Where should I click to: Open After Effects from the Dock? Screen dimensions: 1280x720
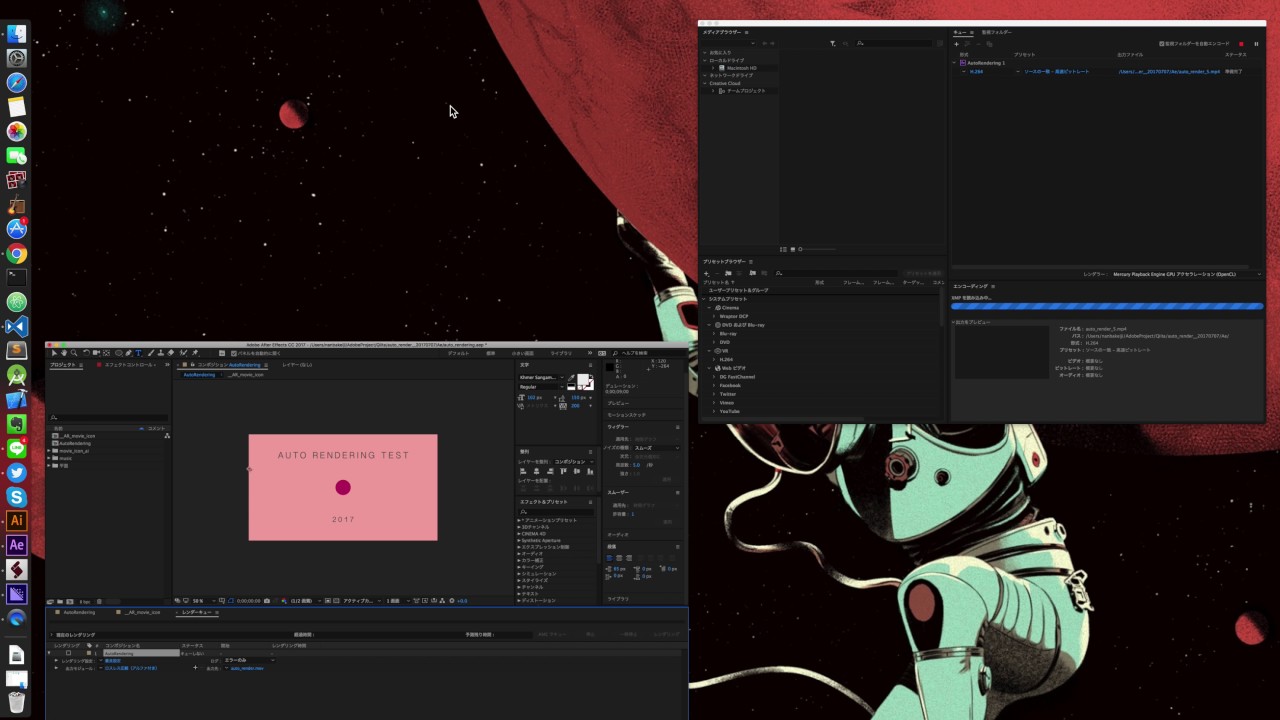pos(16,545)
